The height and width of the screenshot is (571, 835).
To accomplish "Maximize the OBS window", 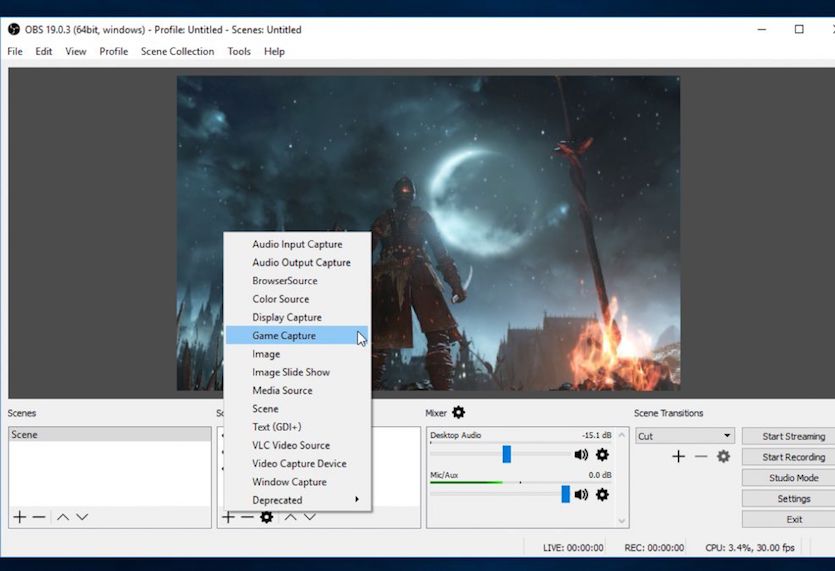I will tap(799, 29).
